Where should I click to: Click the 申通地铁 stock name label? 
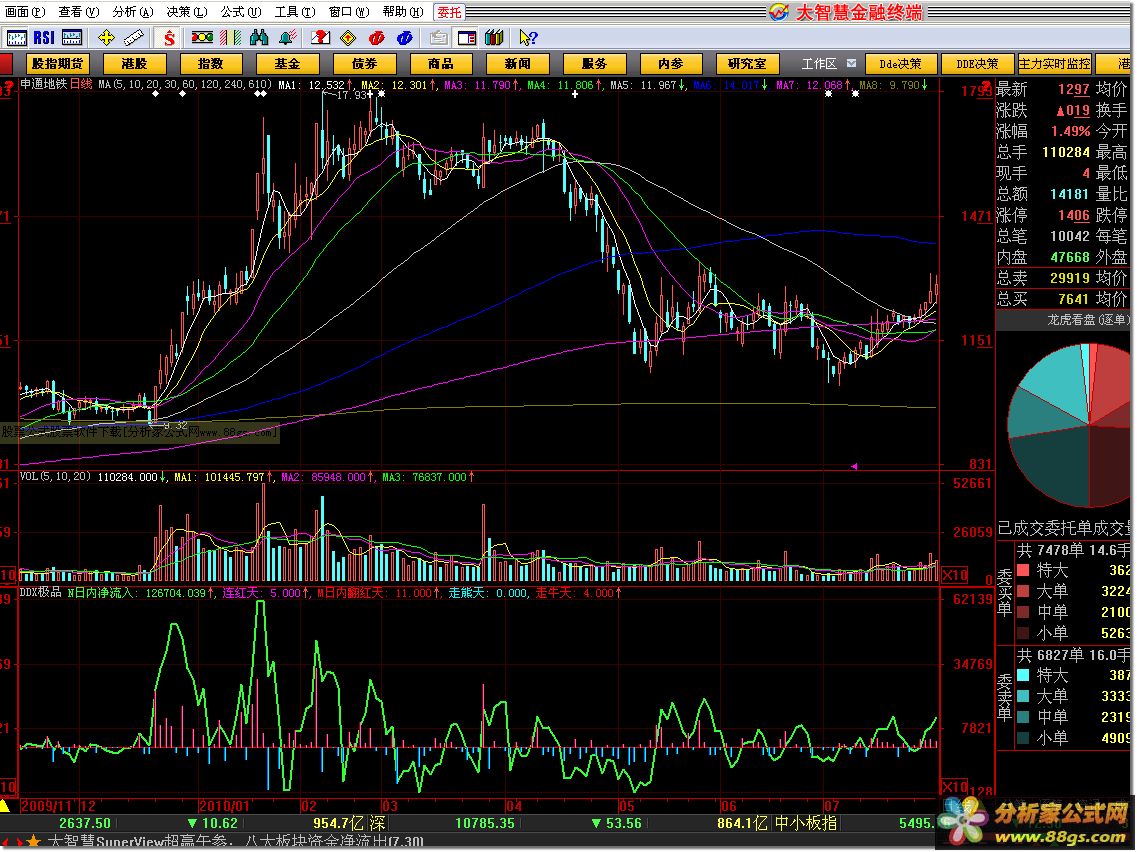(44, 84)
